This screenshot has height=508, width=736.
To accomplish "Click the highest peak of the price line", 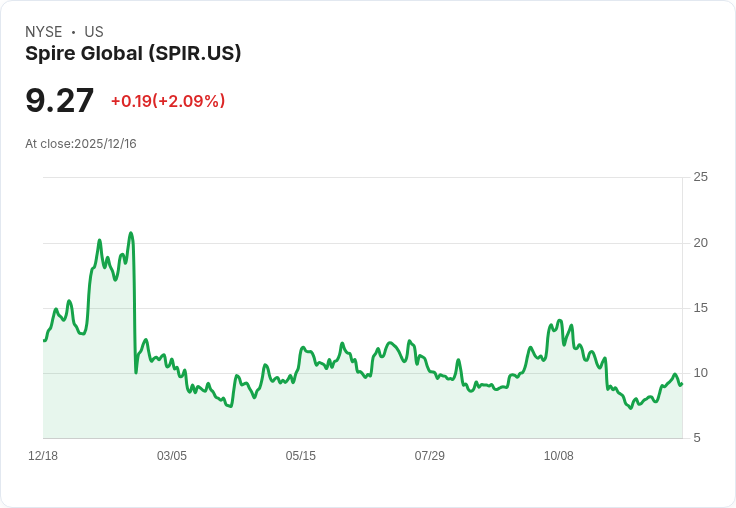I will 131,233.
